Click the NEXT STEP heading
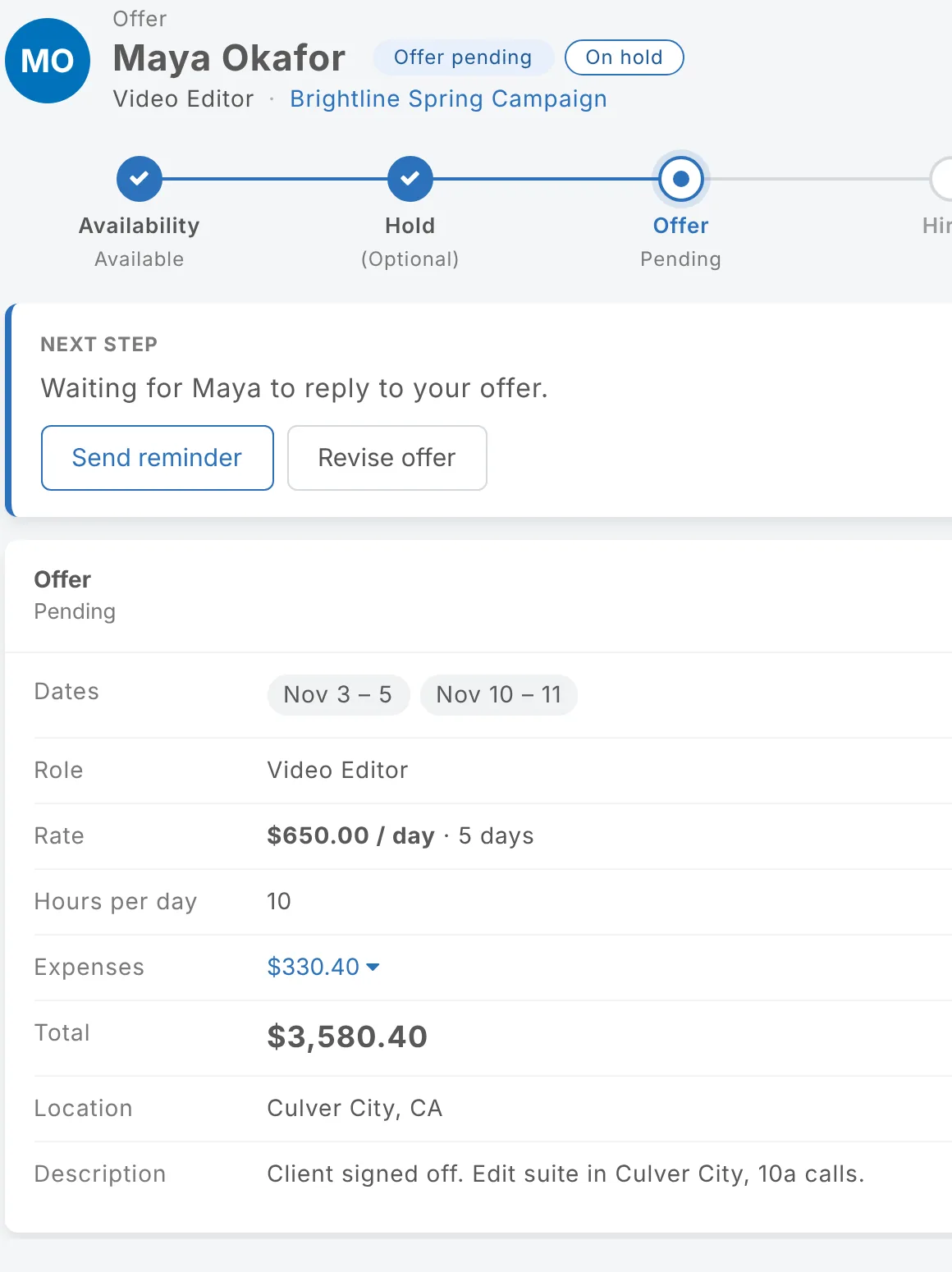 [99, 345]
